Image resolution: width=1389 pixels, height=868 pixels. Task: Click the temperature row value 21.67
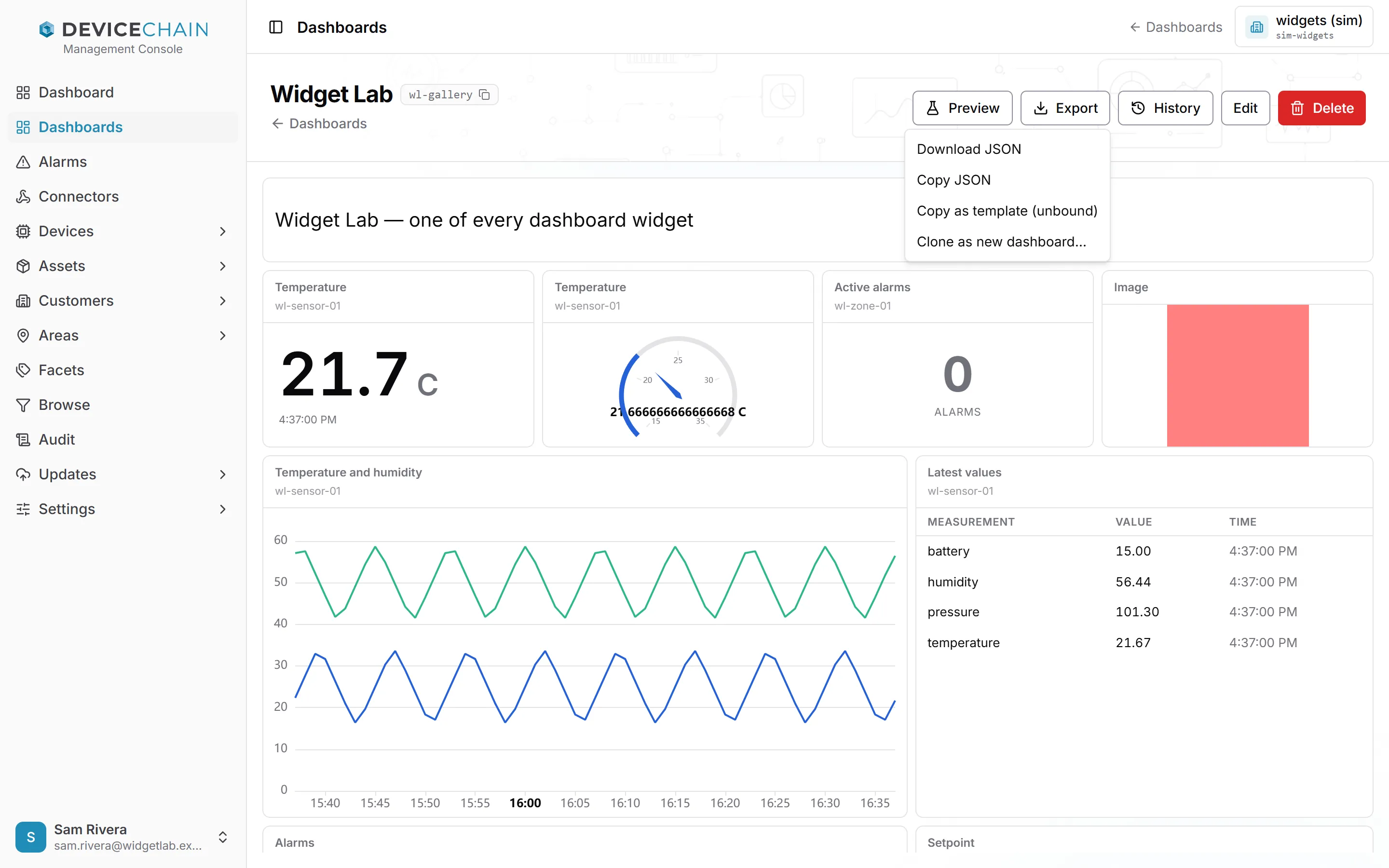[1132, 642]
